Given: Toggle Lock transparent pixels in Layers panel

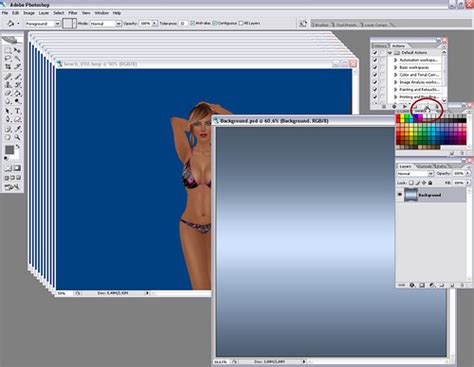Looking at the screenshot, I should coord(411,183).
